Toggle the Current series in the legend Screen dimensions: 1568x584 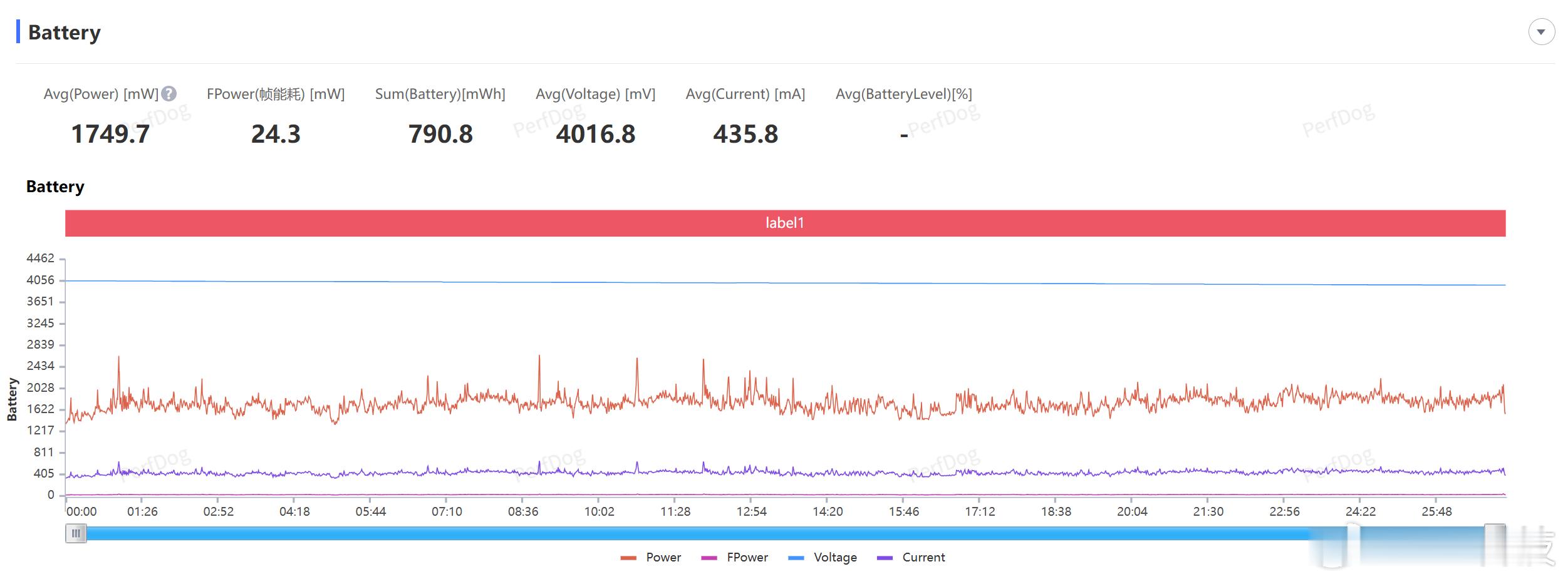point(923,557)
